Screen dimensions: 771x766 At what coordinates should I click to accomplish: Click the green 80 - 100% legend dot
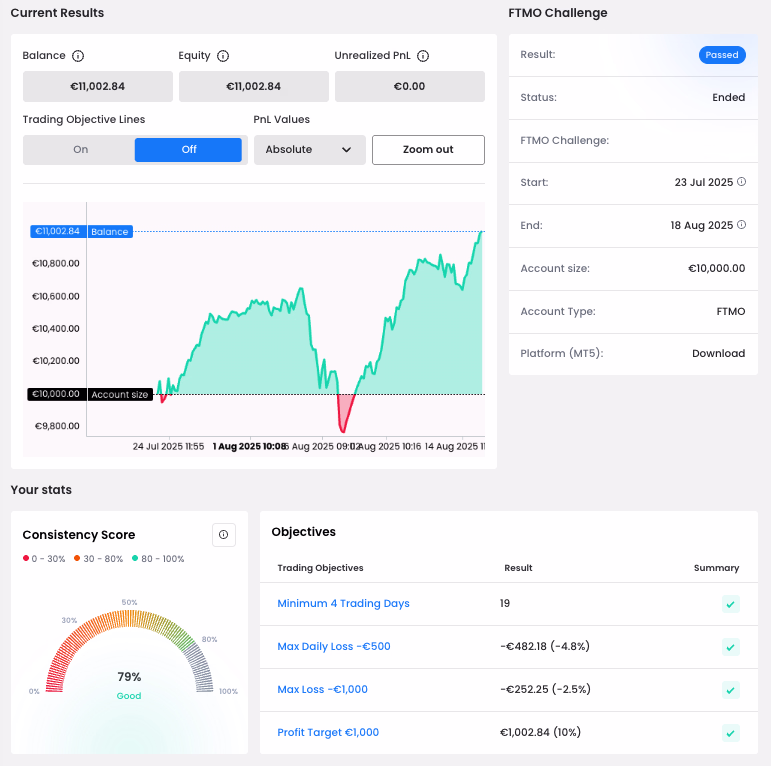tap(135, 558)
